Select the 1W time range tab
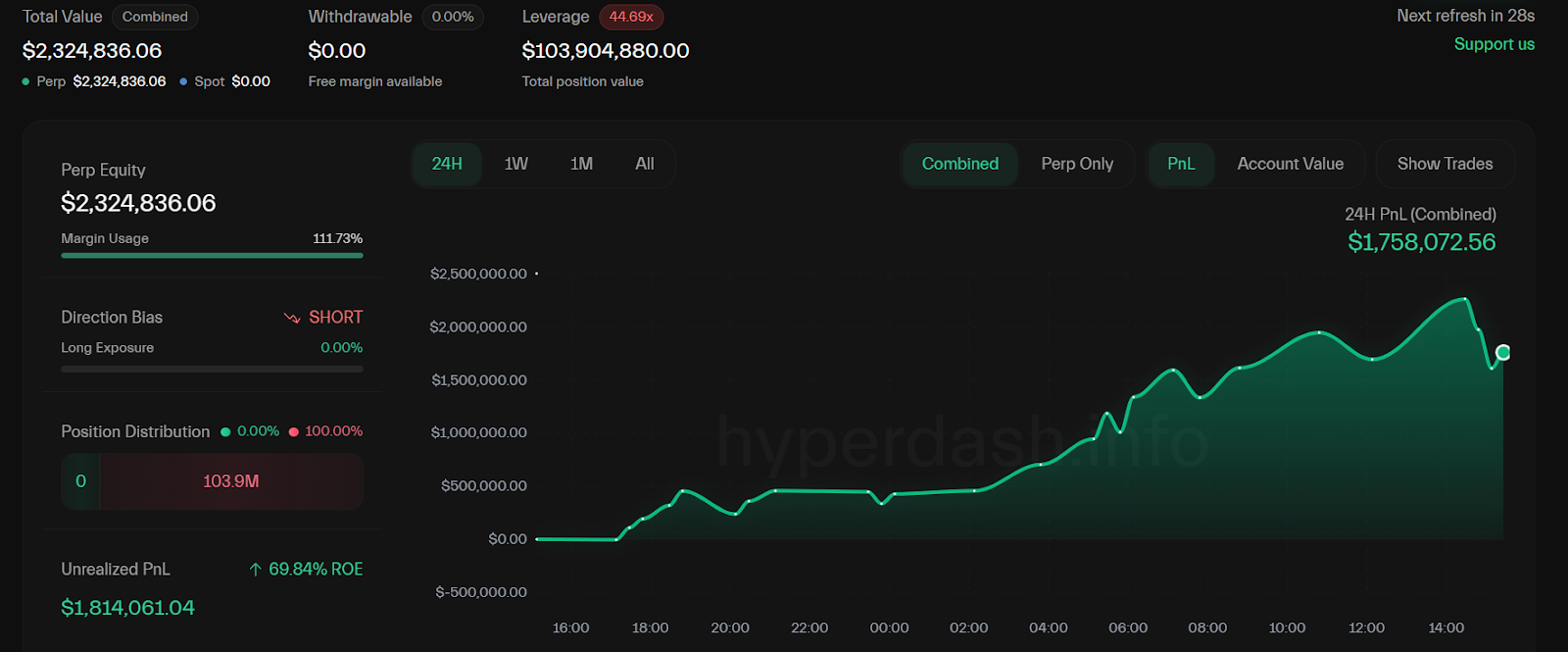 [x=515, y=164]
